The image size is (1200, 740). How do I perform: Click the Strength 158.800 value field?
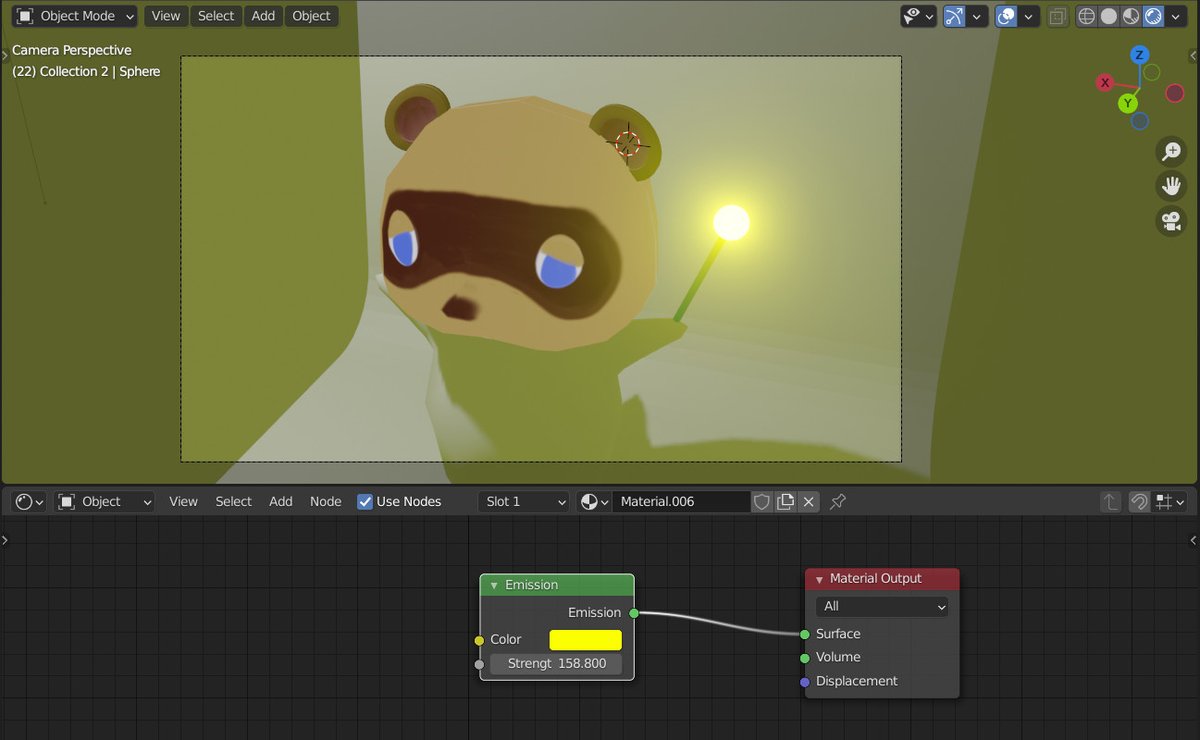(x=555, y=664)
